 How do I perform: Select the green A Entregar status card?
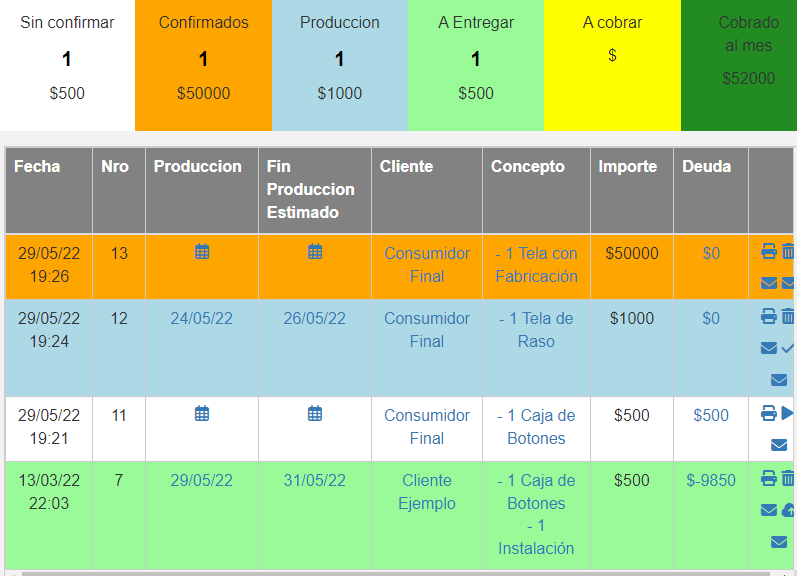coord(475,65)
